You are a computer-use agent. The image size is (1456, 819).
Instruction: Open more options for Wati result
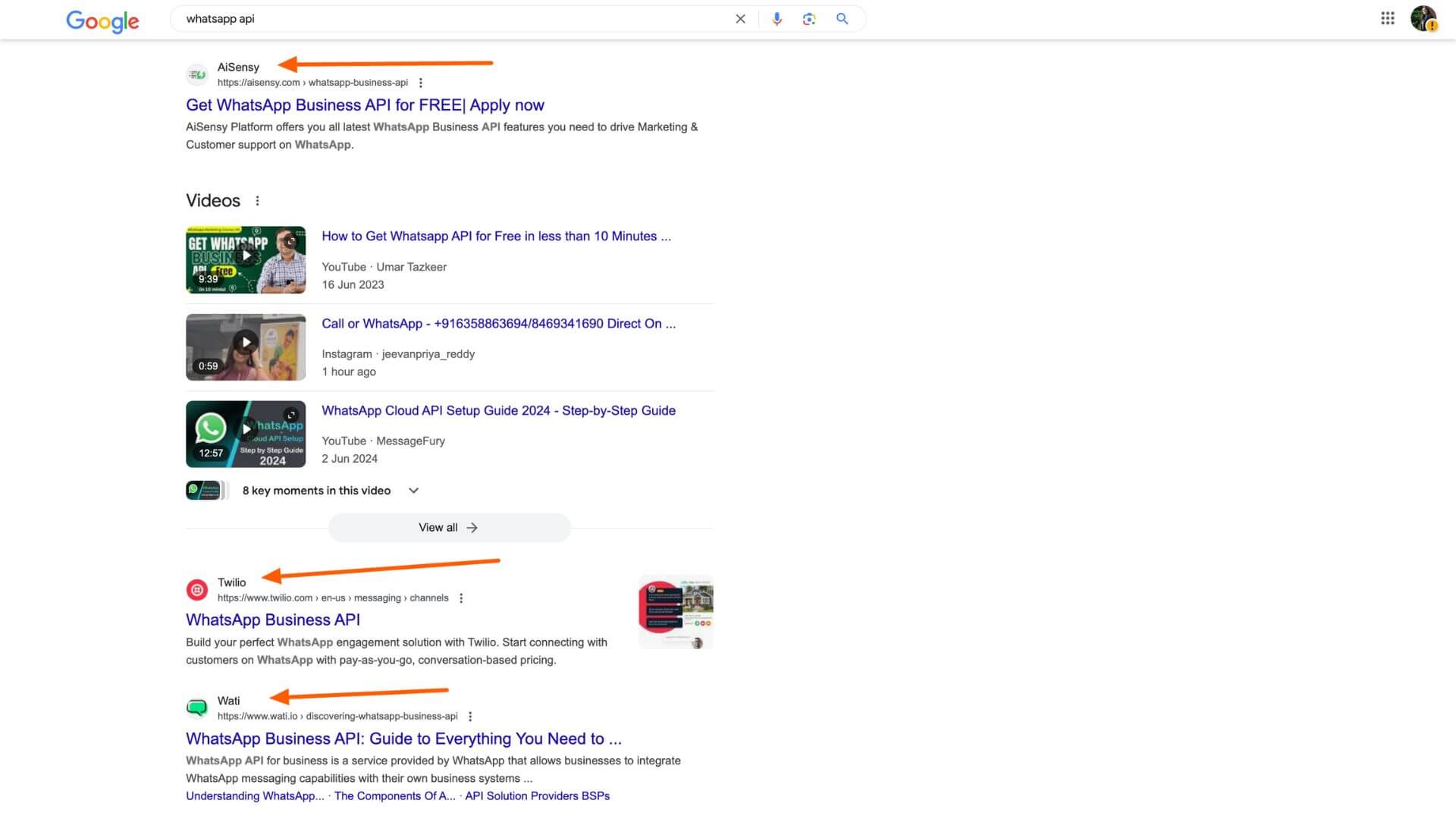(x=470, y=717)
